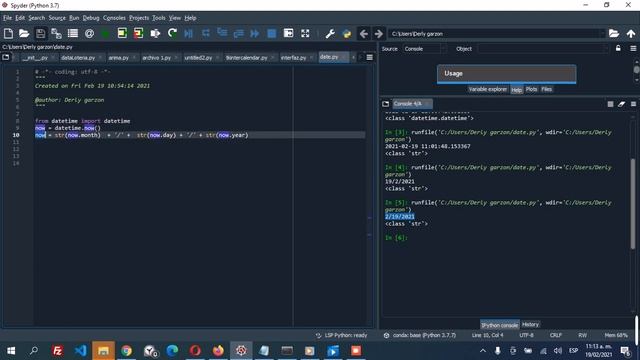The image size is (640, 360).
Task: Toggle the Help pane lock icon
Action: click(x=618, y=49)
